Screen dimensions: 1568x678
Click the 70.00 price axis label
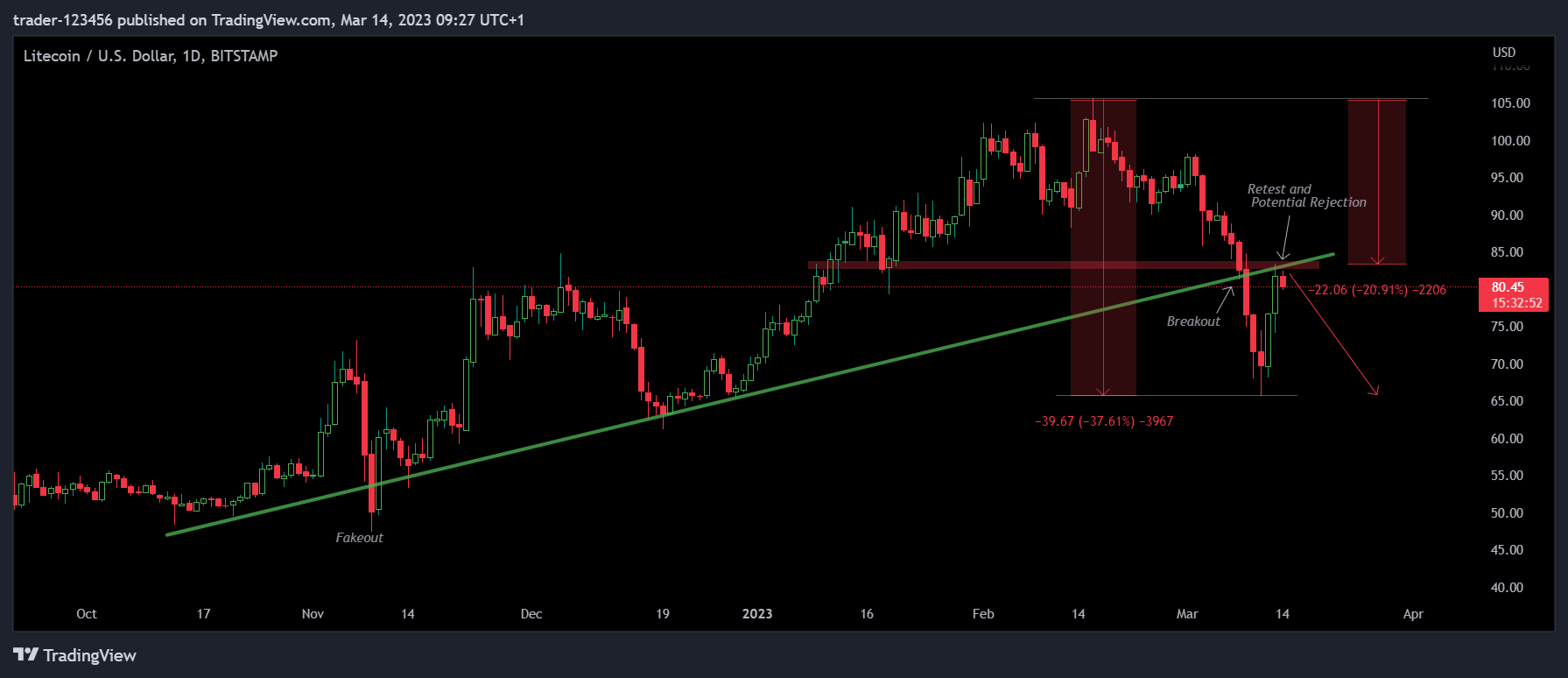(x=1508, y=364)
